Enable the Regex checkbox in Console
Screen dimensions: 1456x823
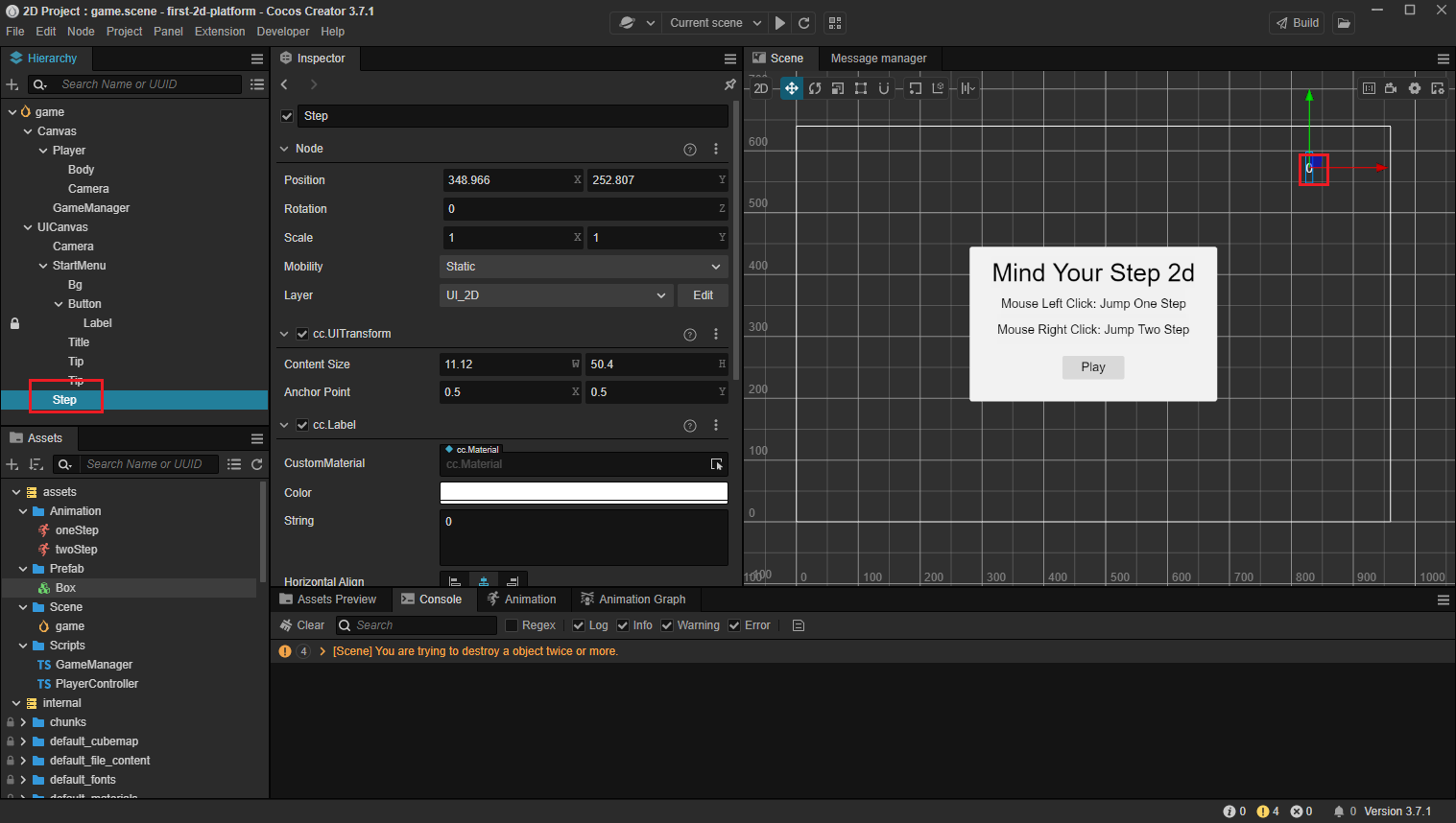pos(512,625)
